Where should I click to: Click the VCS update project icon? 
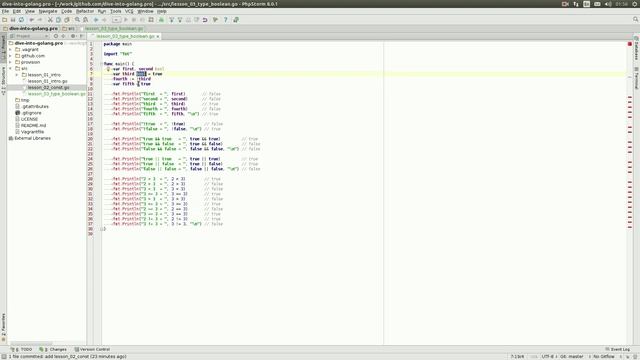point(171,20)
